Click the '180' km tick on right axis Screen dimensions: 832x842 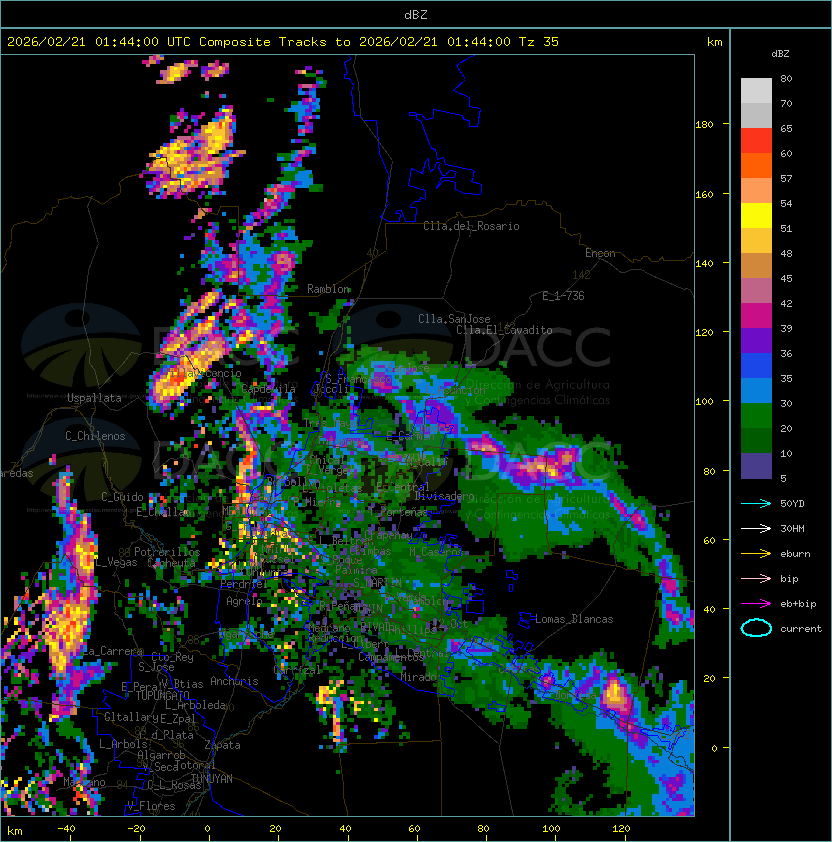click(704, 124)
